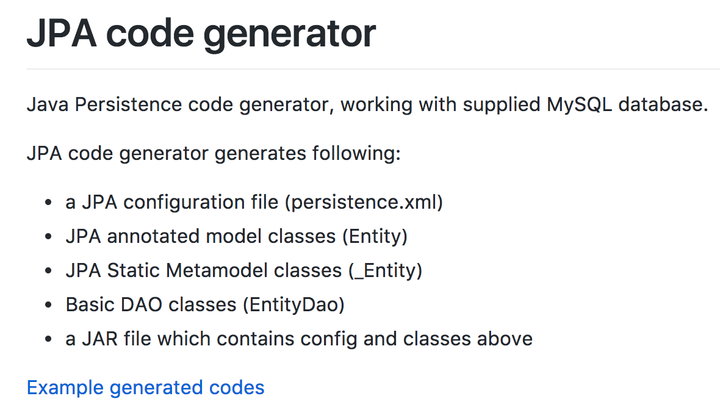Click the (Entity) text after model classes
Screen dimensions: 720x415
(x=375, y=236)
